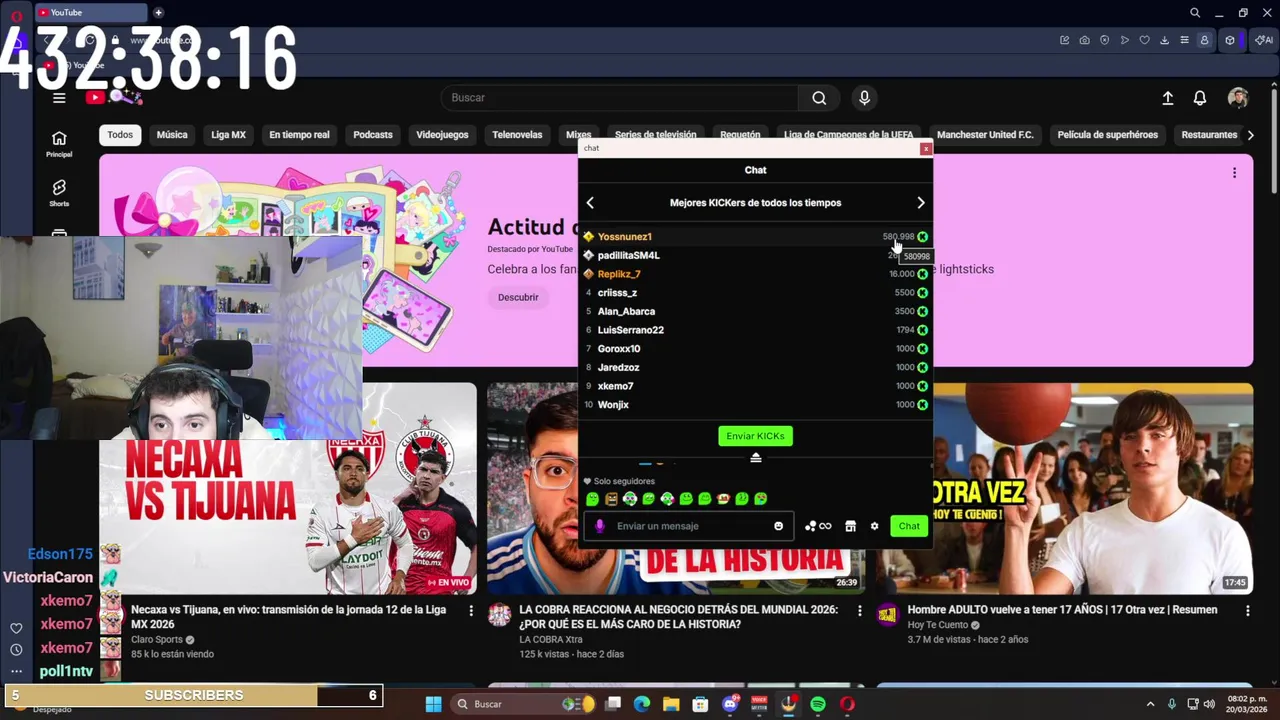Viewport: 1280px width, 720px height.
Task: Open options menu for Necaxa vs Tijuana video
Action: point(471,610)
